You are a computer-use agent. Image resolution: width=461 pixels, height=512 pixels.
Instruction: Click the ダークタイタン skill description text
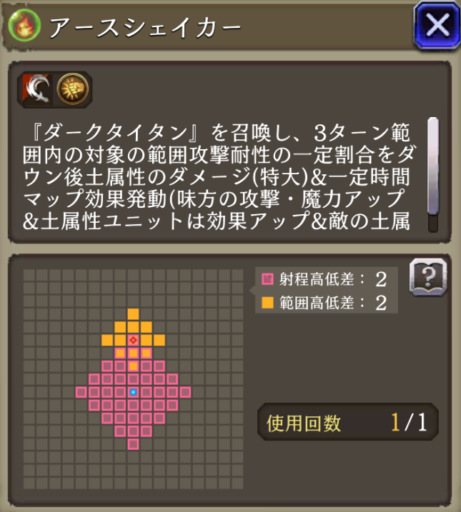click(219, 177)
